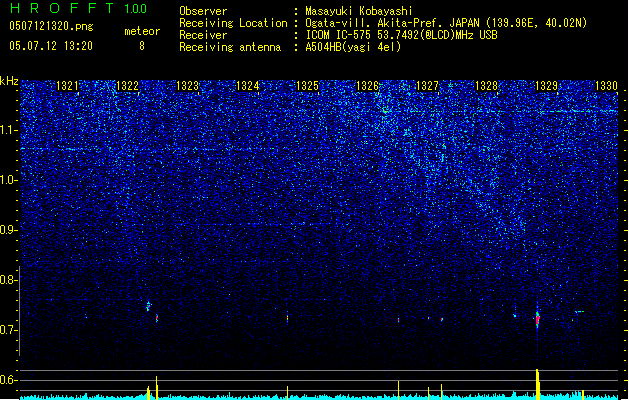629x400 pixels.
Task: Click the 1322 time marker
Action: (x=127, y=86)
